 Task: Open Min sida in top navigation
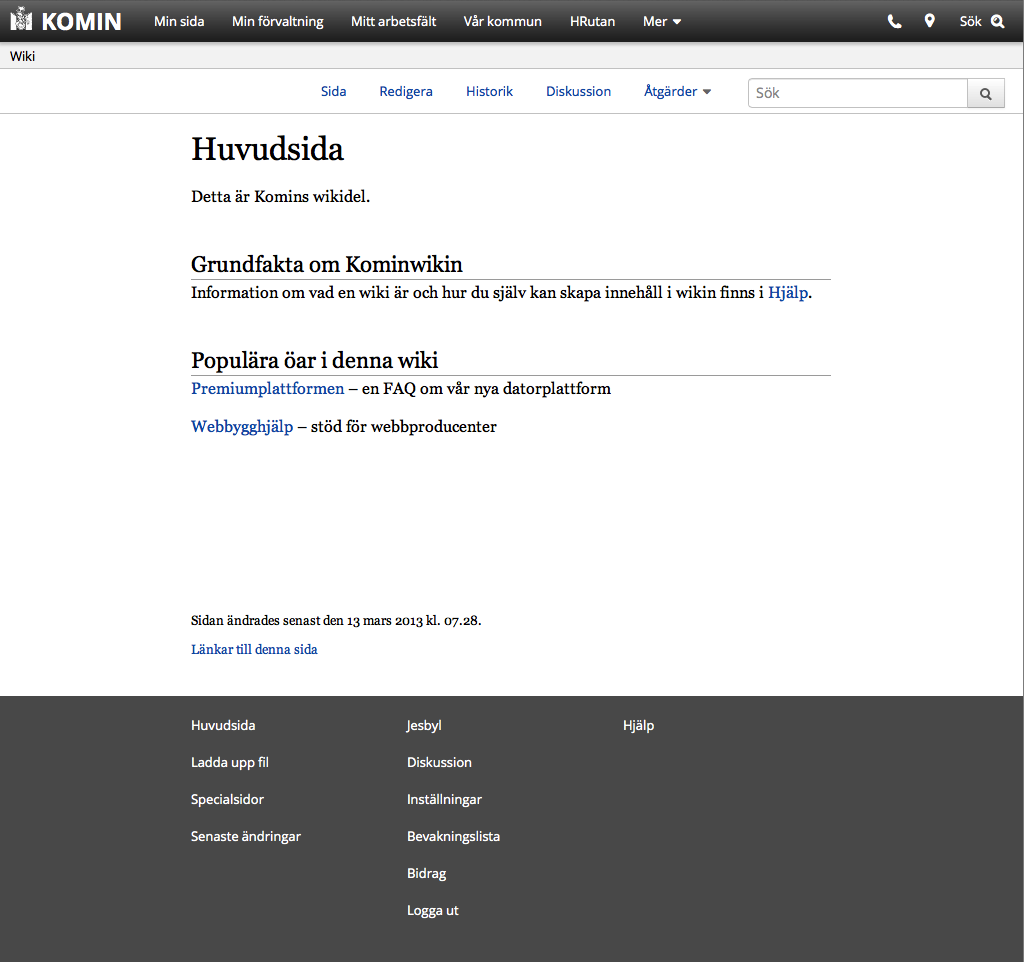pyautogui.click(x=179, y=21)
